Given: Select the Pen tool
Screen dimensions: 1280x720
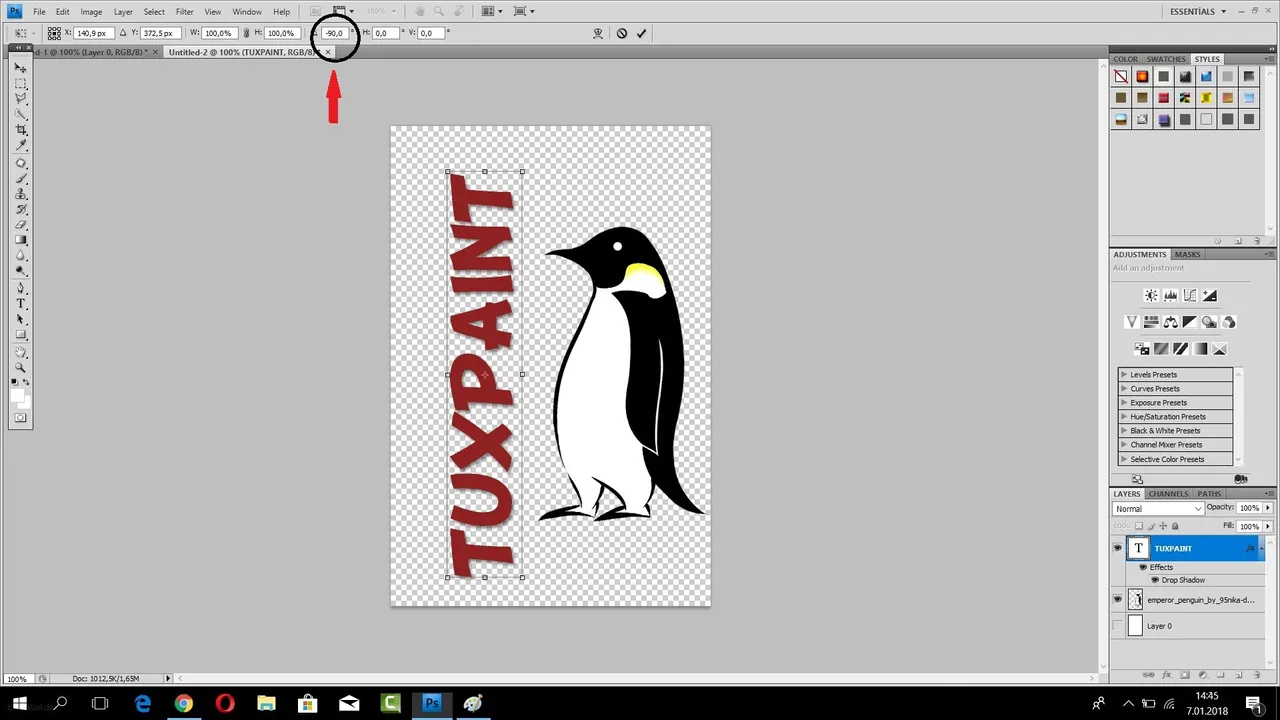Looking at the screenshot, I should [x=20, y=286].
